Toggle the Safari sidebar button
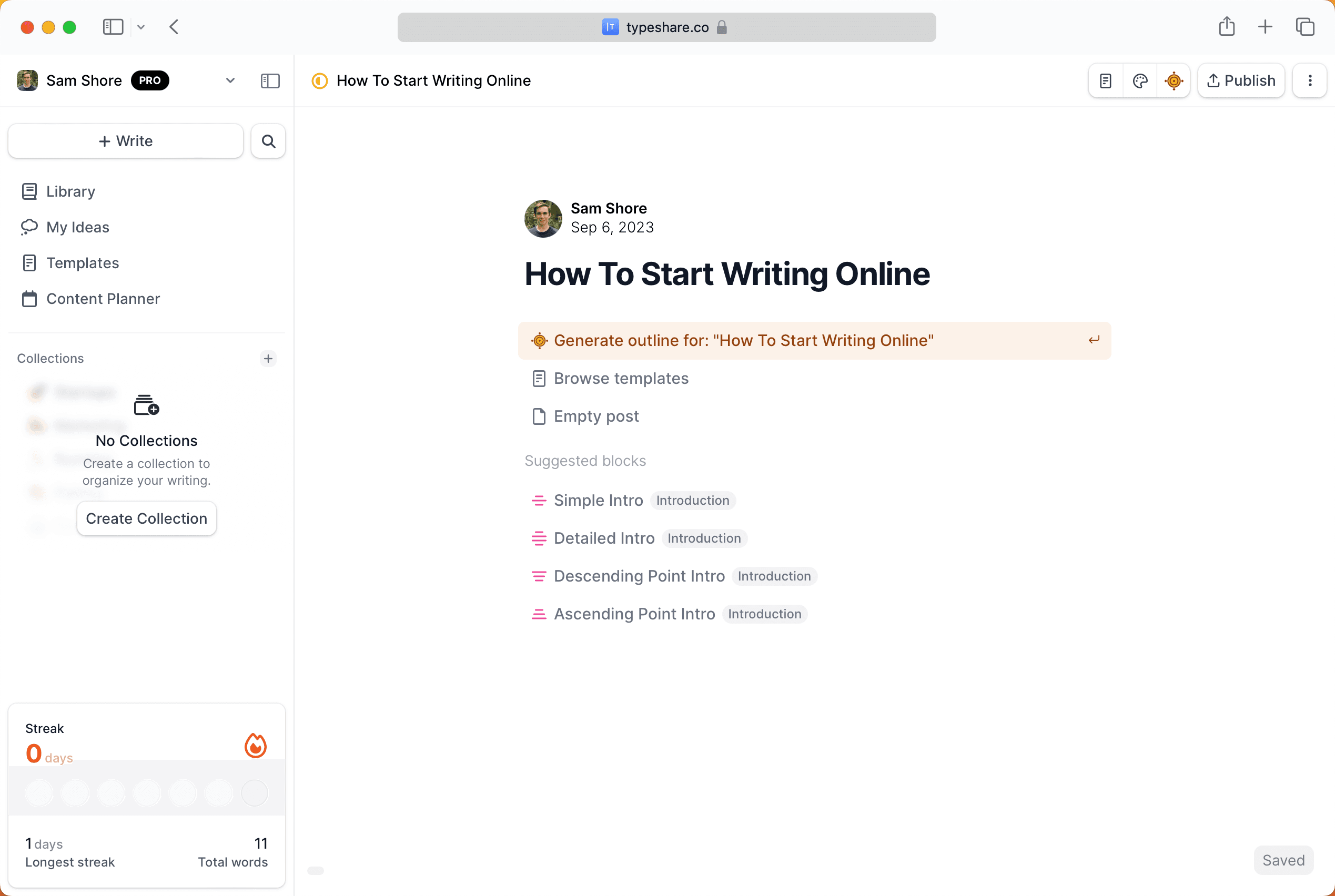 113,27
